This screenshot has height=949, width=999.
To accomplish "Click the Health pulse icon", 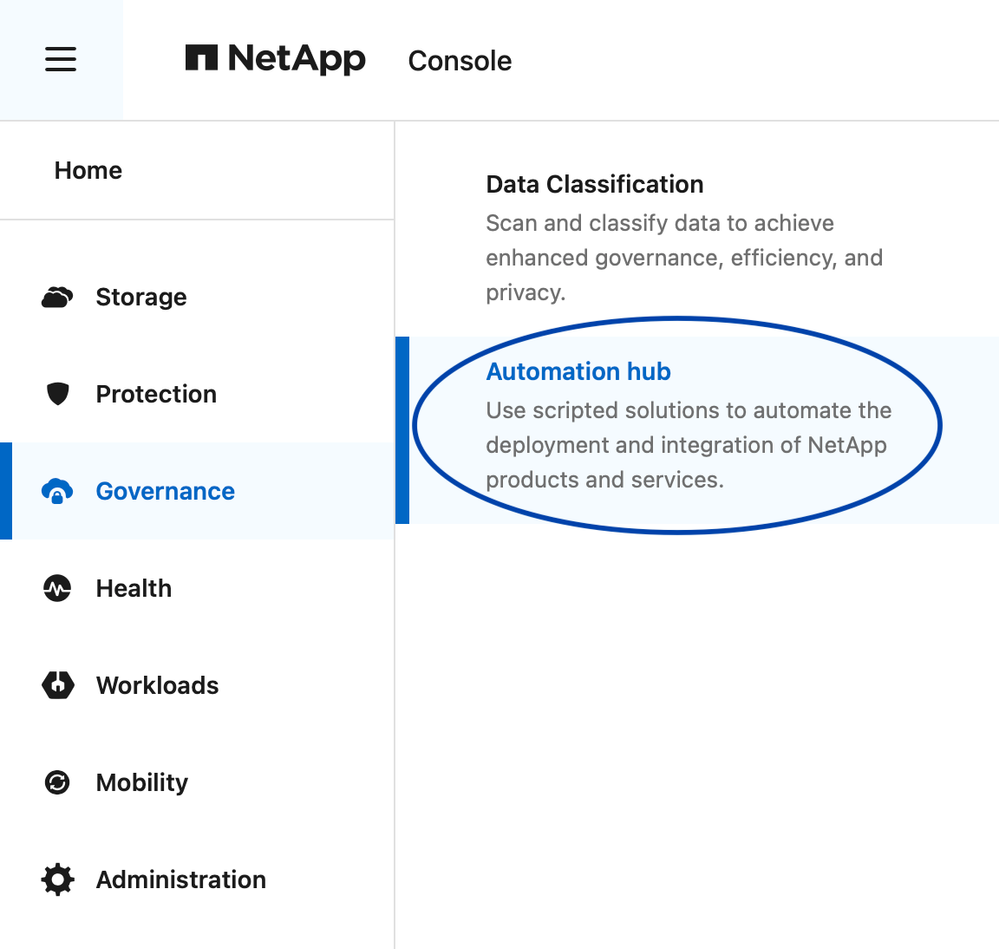I will coord(57,588).
